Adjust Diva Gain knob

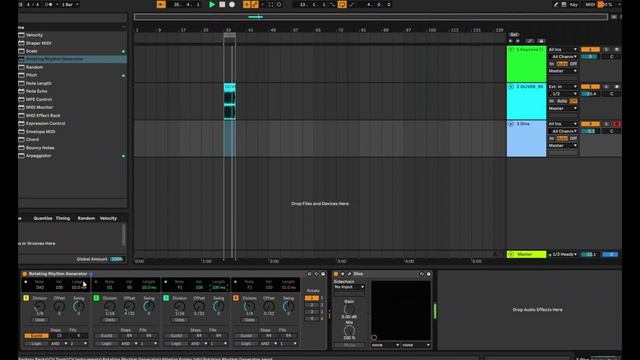(x=349, y=309)
